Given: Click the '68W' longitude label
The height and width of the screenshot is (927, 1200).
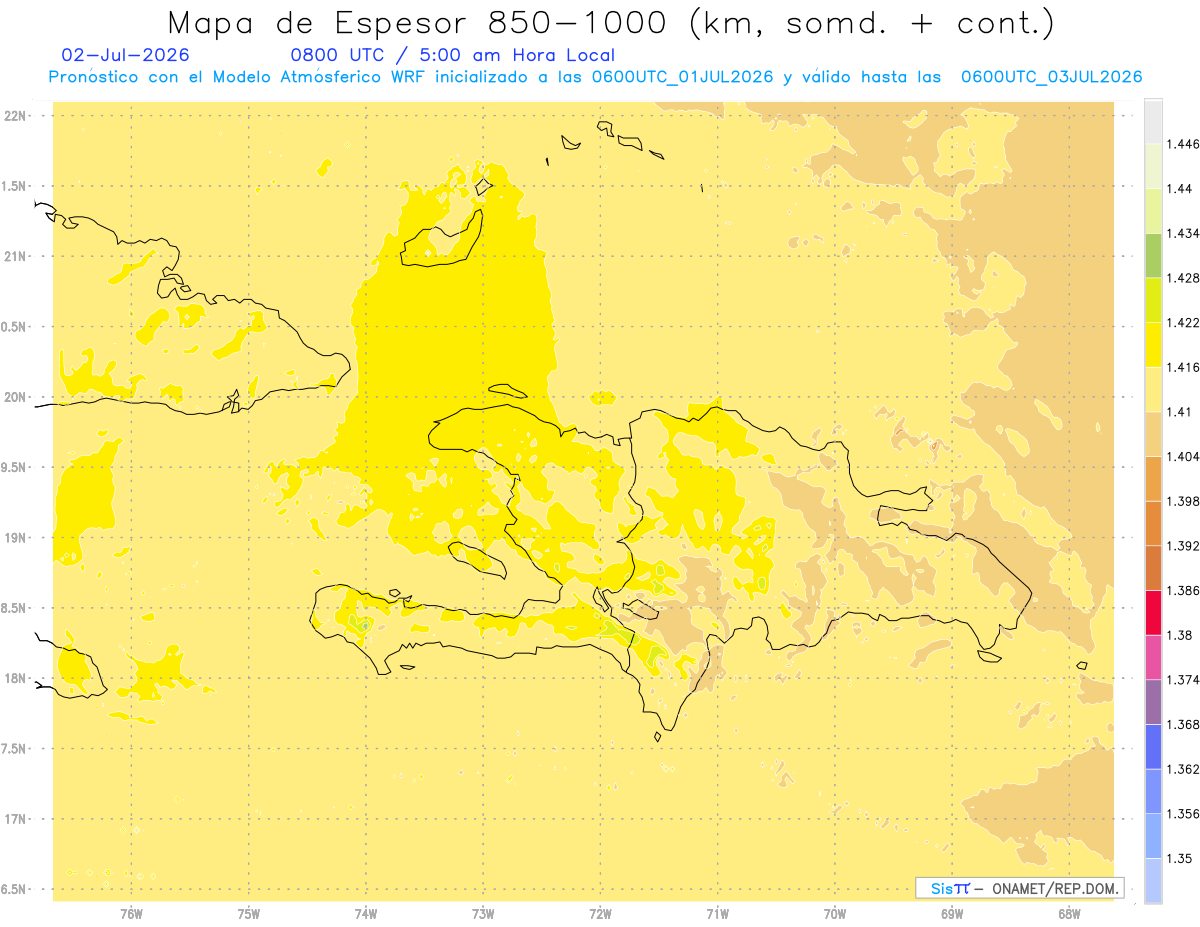Looking at the screenshot, I should pyautogui.click(x=1069, y=913).
